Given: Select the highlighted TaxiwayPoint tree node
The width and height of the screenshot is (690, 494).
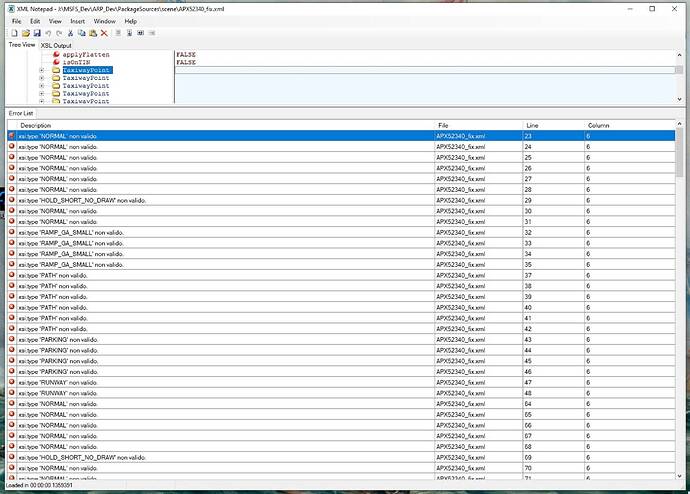Looking at the screenshot, I should 87,70.
